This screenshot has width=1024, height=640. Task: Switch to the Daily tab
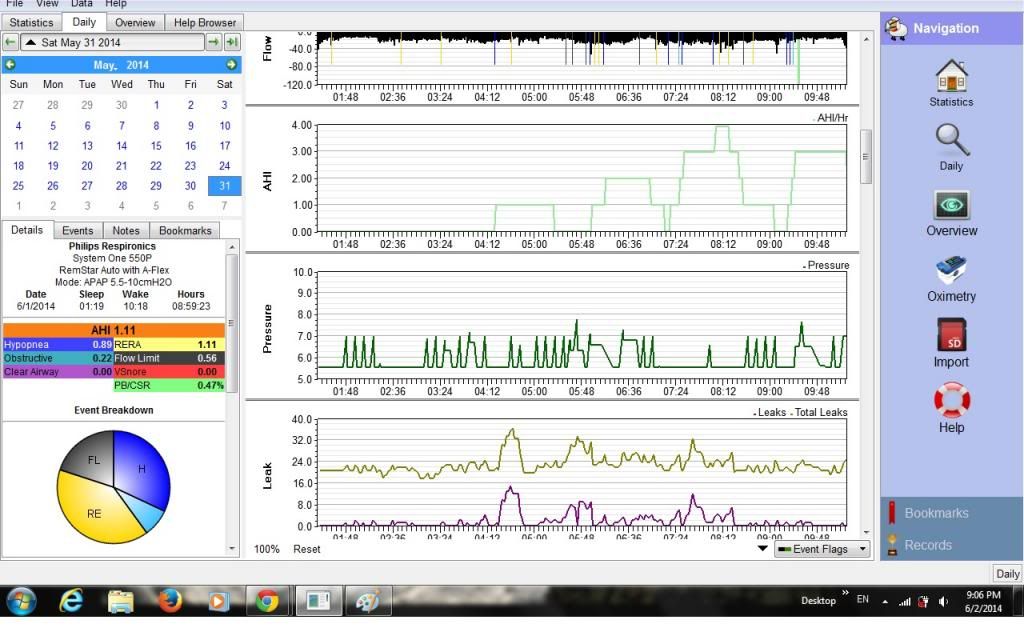84,22
